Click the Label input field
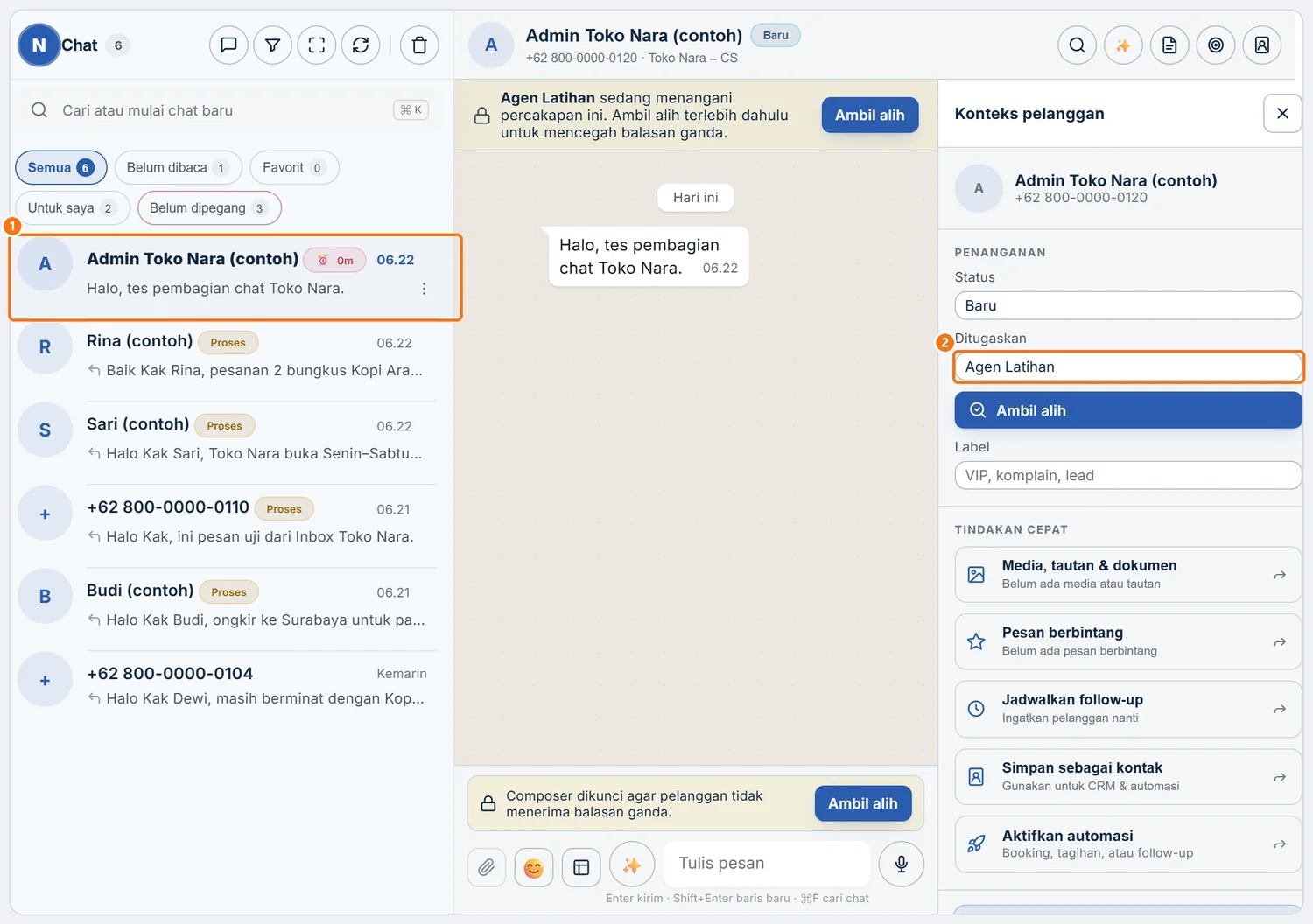The image size is (1313, 924). tap(1127, 475)
